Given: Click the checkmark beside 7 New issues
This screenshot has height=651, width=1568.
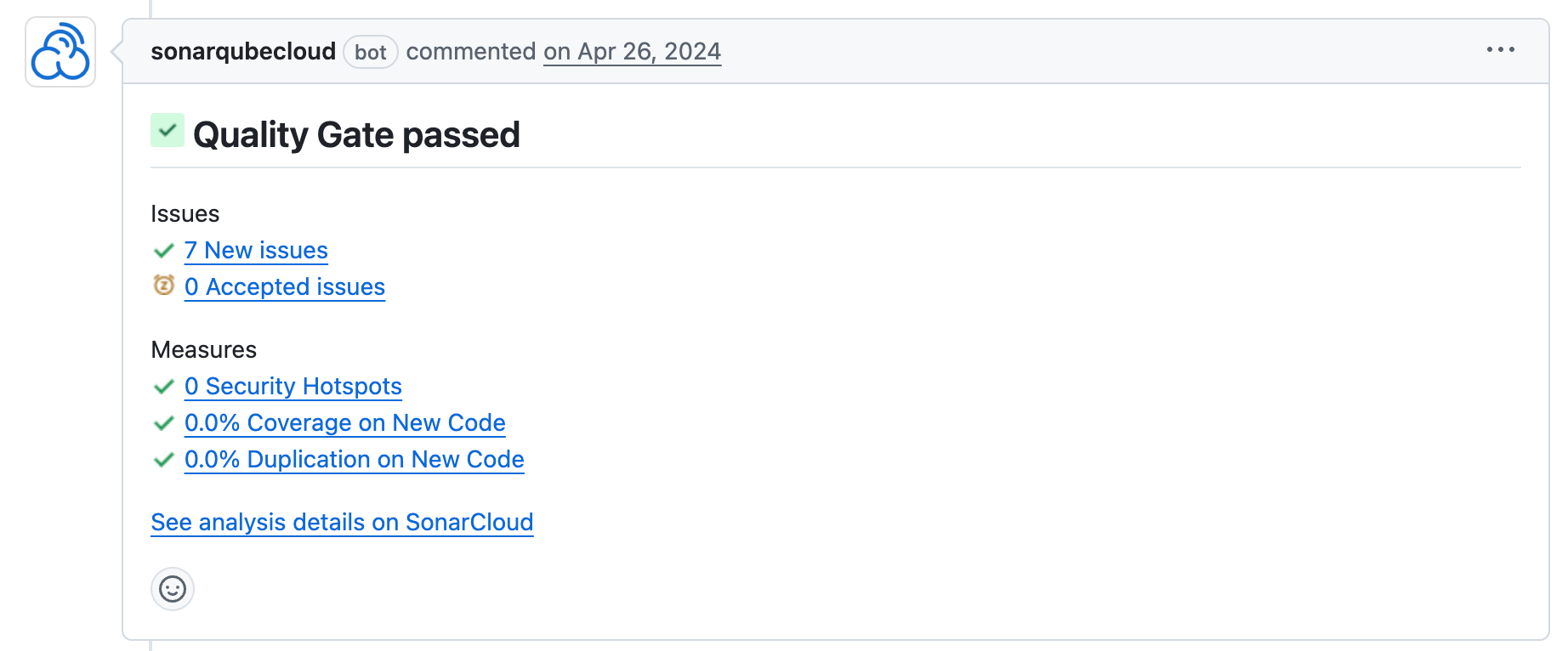Looking at the screenshot, I should [x=164, y=251].
